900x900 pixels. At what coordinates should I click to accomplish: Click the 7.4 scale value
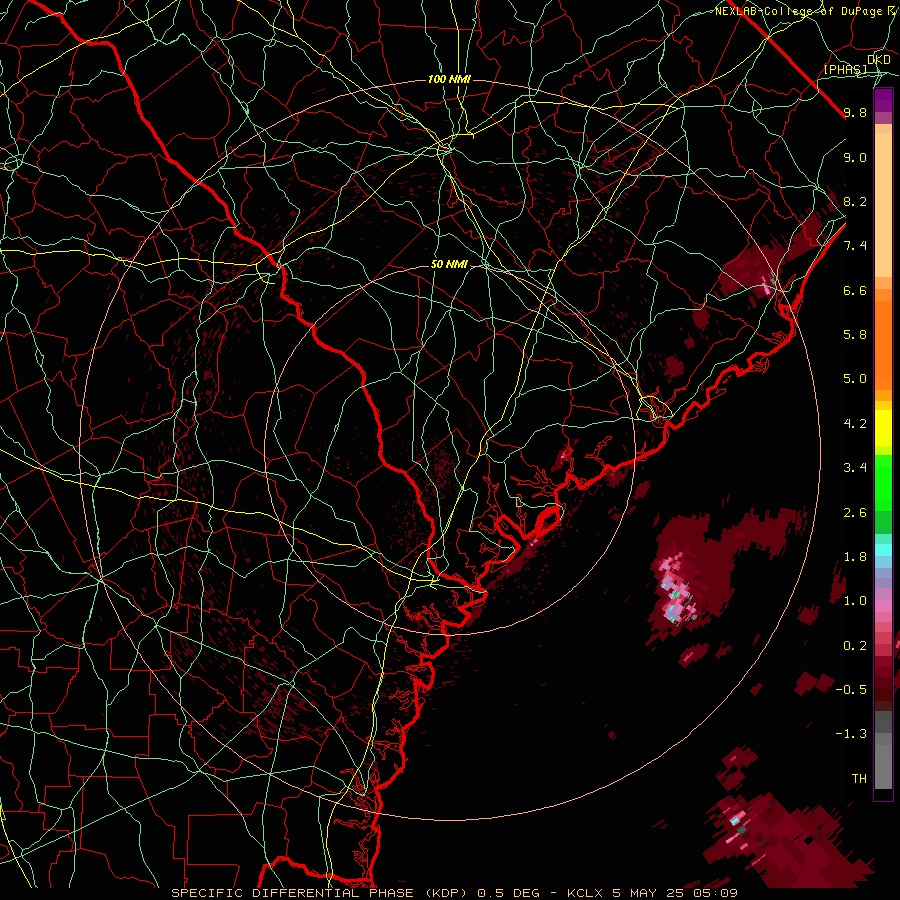855,246
